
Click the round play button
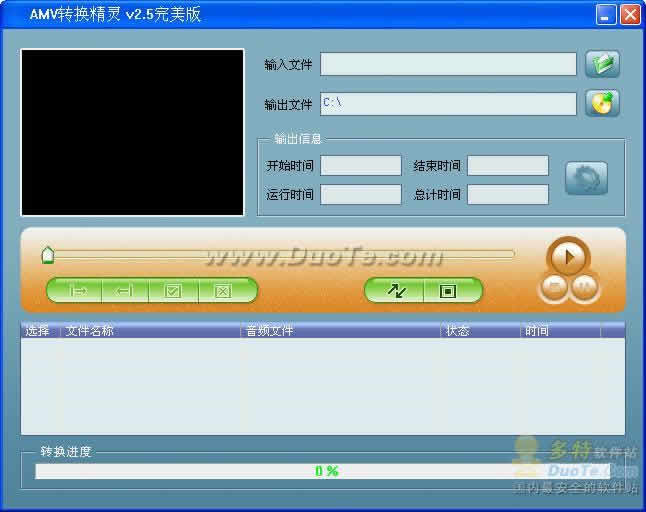pyautogui.click(x=569, y=257)
